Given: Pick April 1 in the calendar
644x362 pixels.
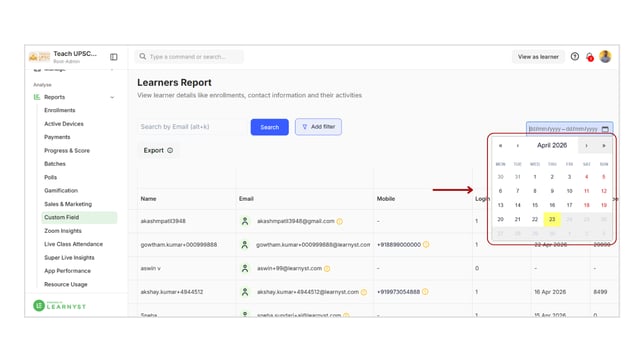Looking at the screenshot, I should 535,177.
